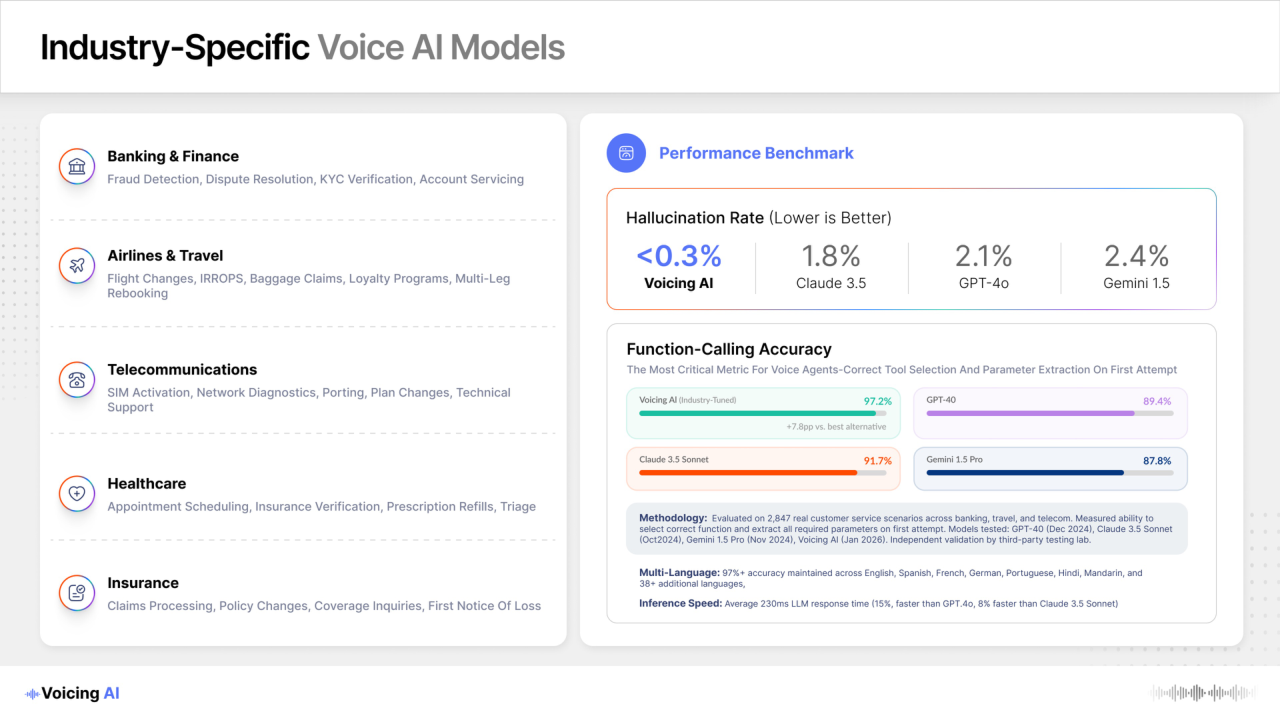
Task: Click the GPT-4o label under 2.1%
Action: coord(984,283)
